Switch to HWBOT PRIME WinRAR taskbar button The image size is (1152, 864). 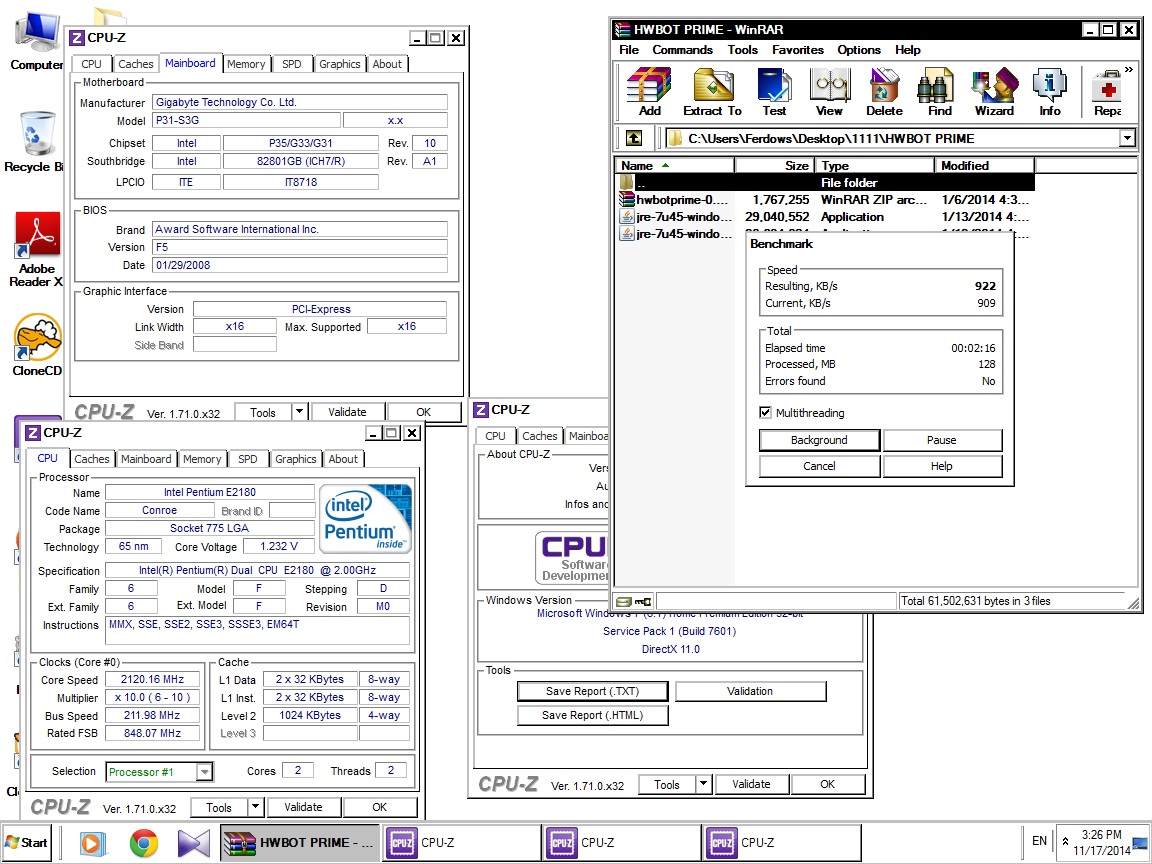300,843
